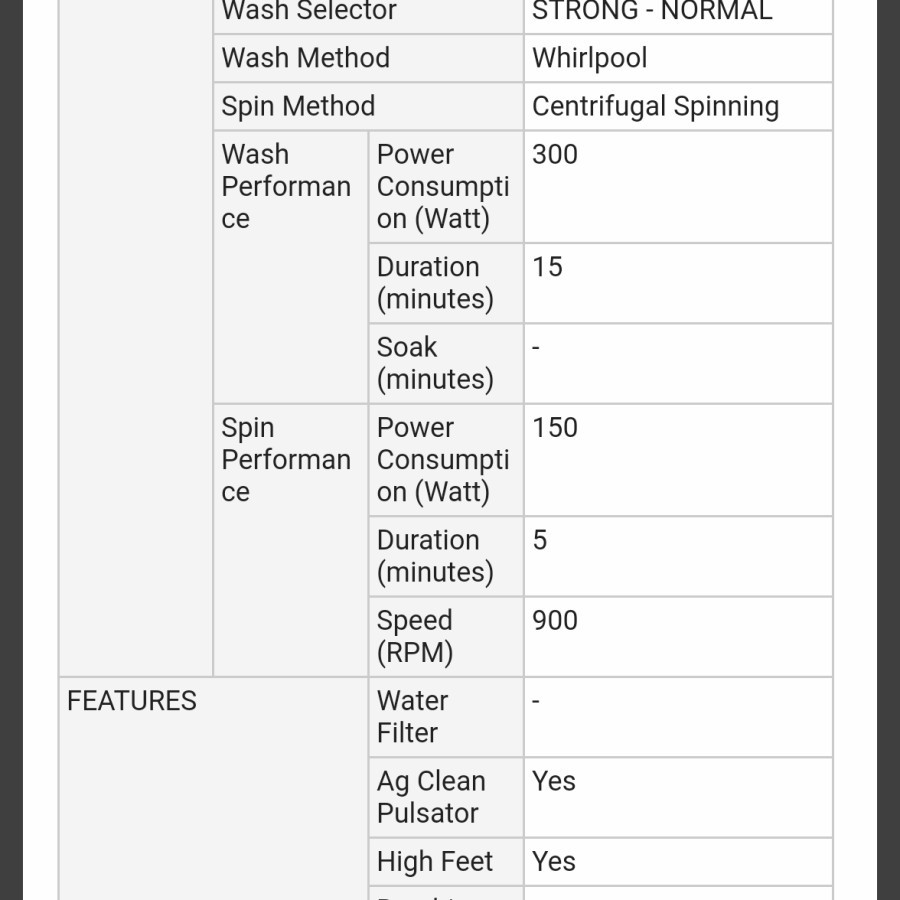Click the STRONG - NORMAL wash selector value

point(652,12)
